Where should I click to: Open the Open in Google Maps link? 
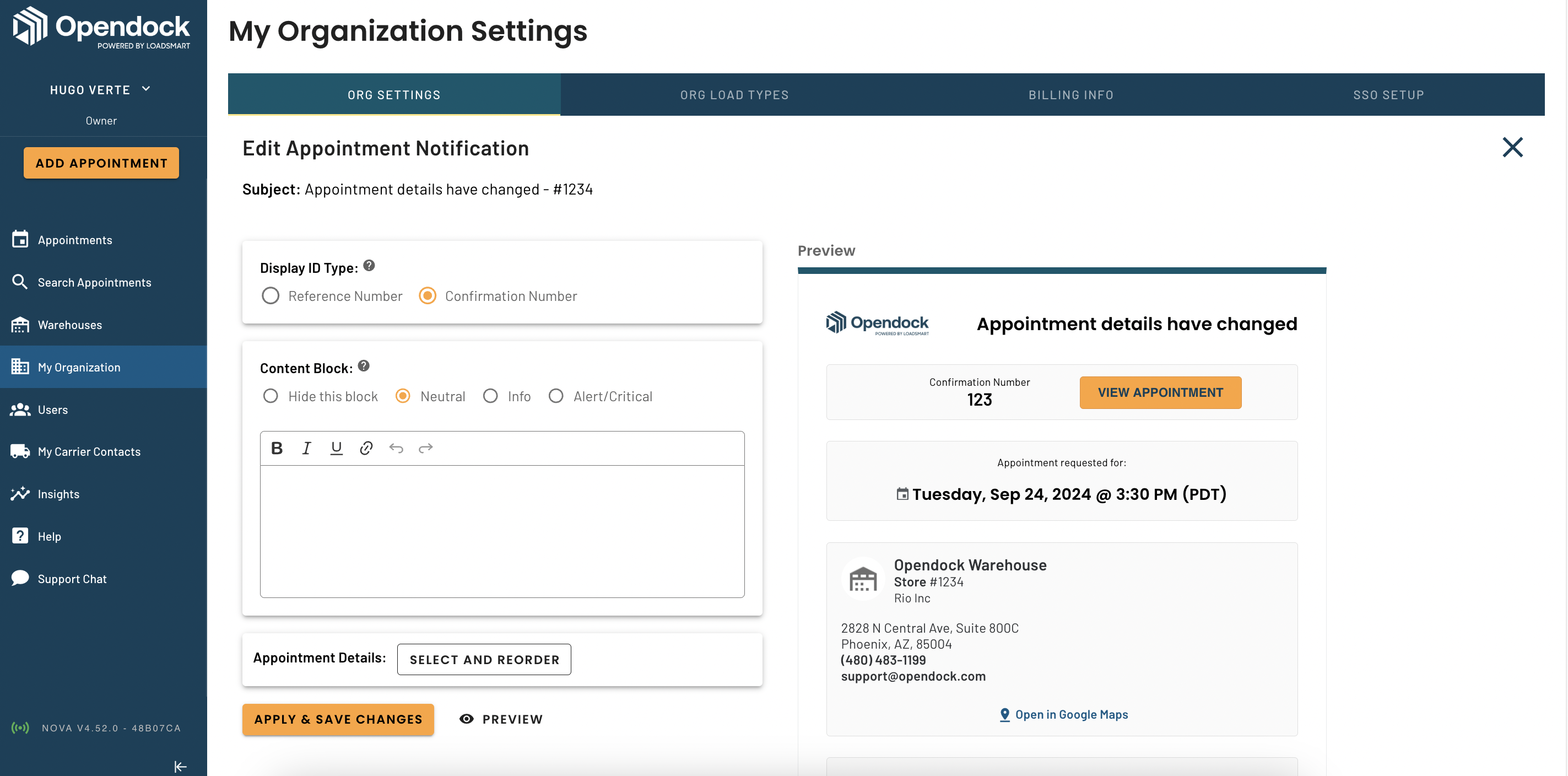pos(1064,714)
